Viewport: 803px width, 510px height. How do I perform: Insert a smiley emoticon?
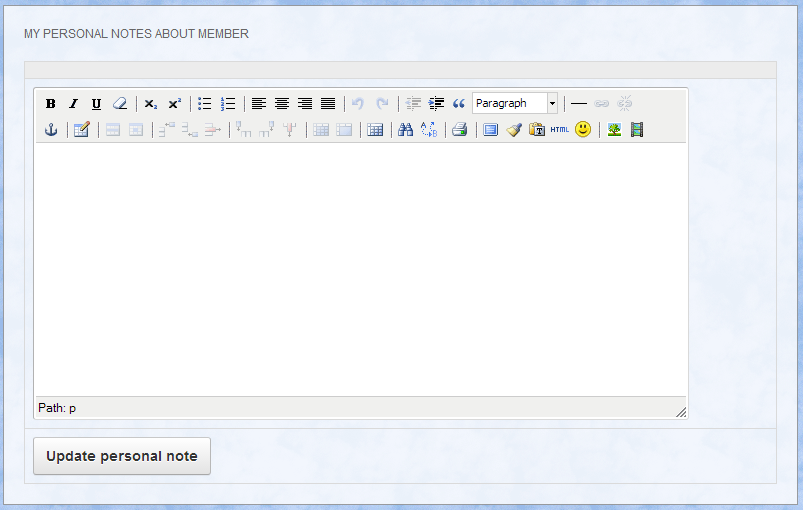tap(583, 130)
